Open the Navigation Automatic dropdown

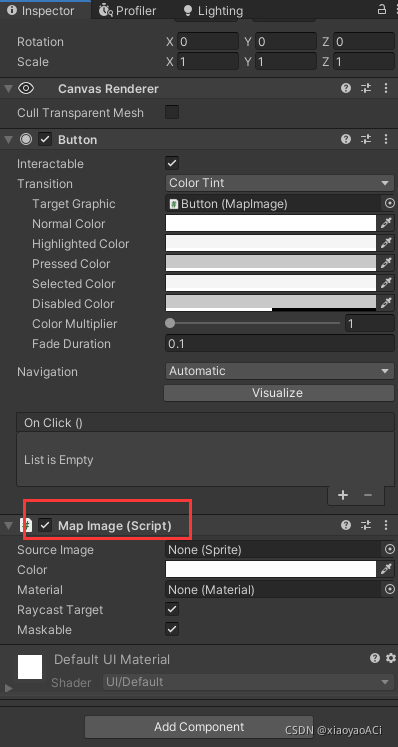tap(280, 371)
